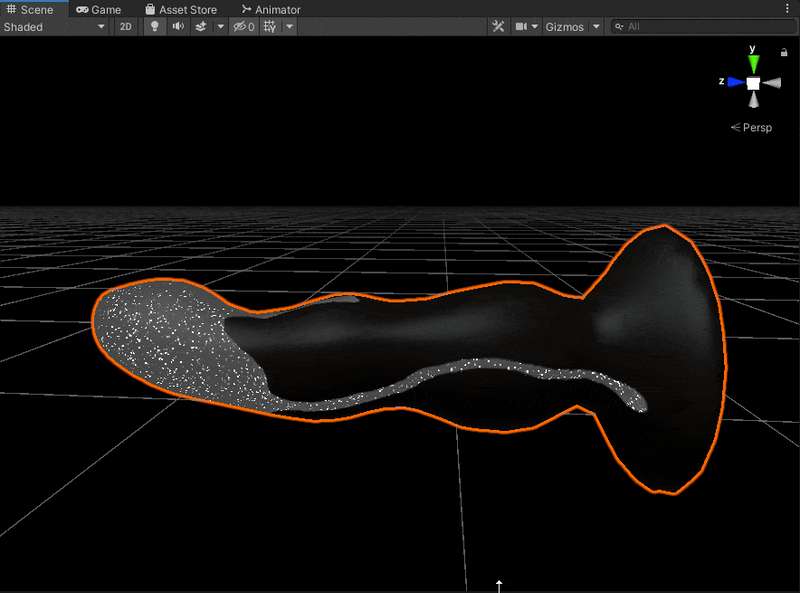Toggle 2D view mode
Screen dimensions: 800x593
[x=126, y=27]
